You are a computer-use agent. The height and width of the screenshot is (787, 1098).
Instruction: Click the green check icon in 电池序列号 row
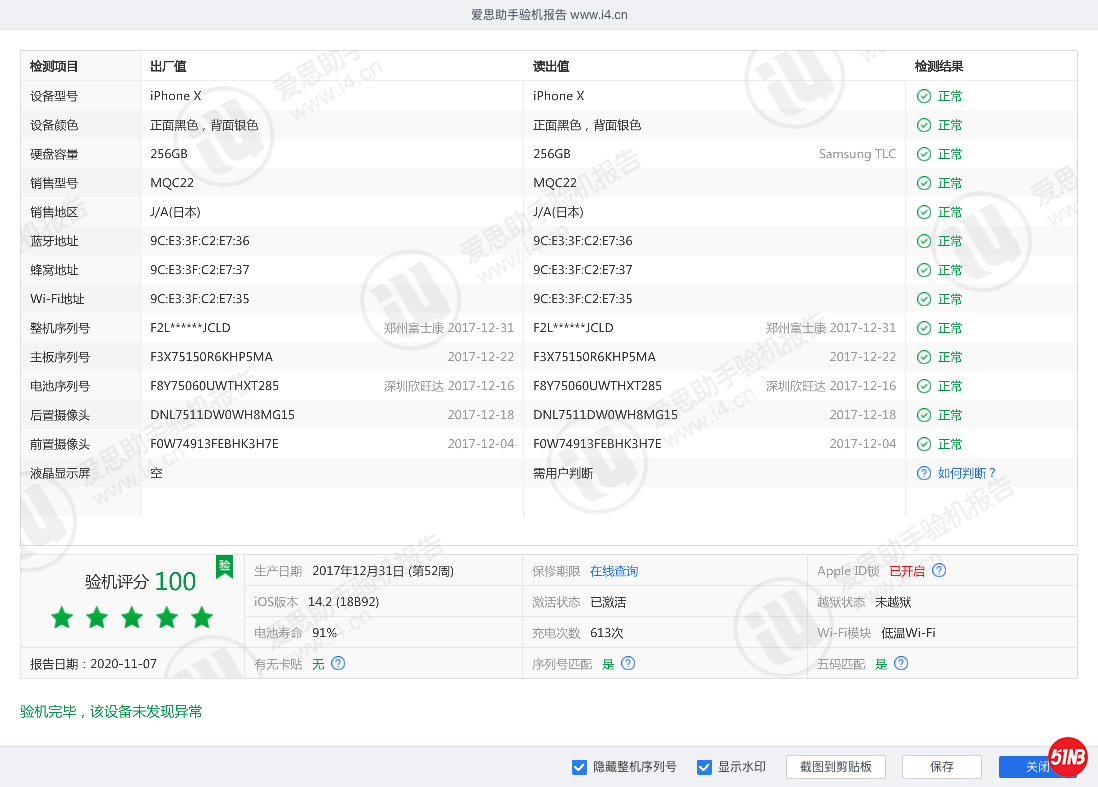(x=924, y=386)
